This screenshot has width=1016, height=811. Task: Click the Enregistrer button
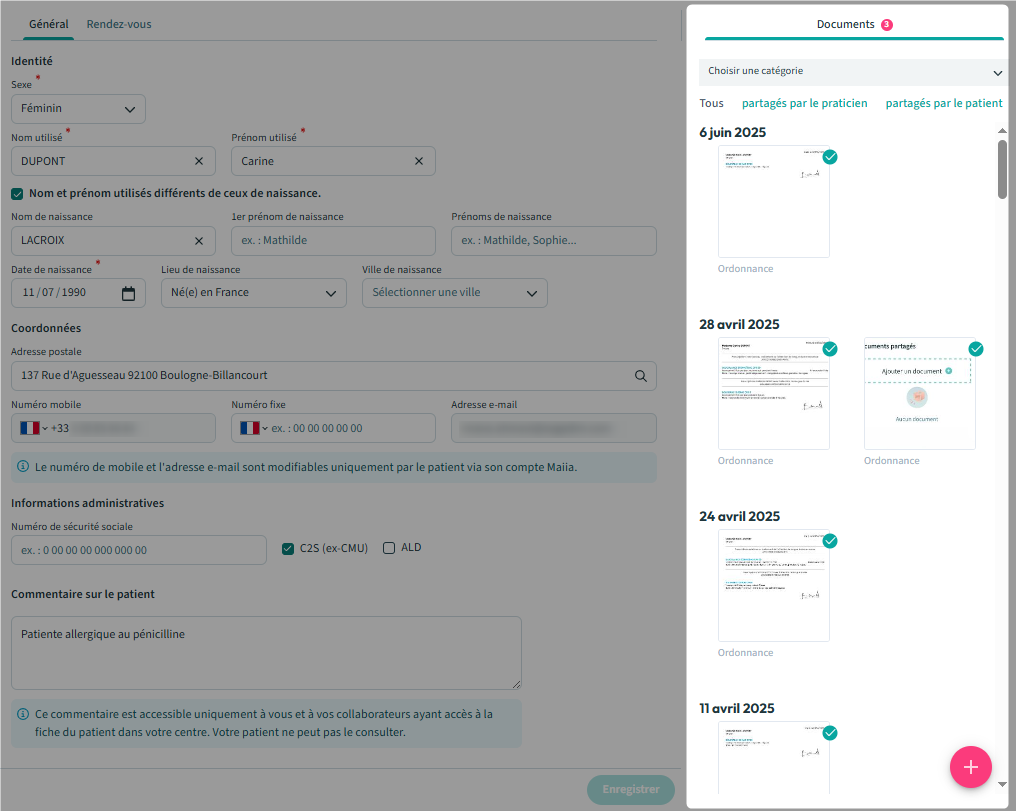point(631,789)
